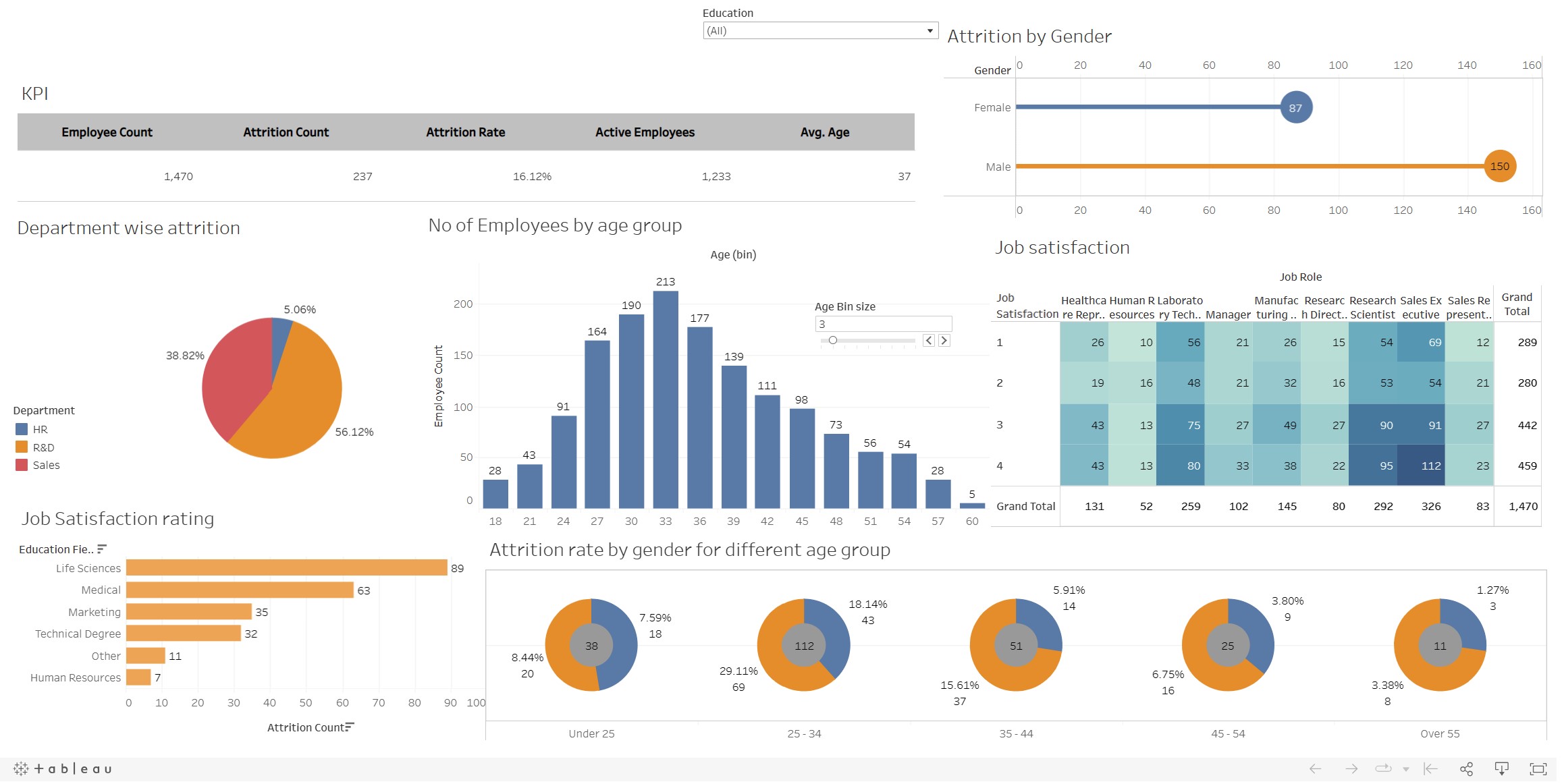Click the Replay animation icon
The width and height of the screenshot is (1562, 784).
coord(1383,768)
